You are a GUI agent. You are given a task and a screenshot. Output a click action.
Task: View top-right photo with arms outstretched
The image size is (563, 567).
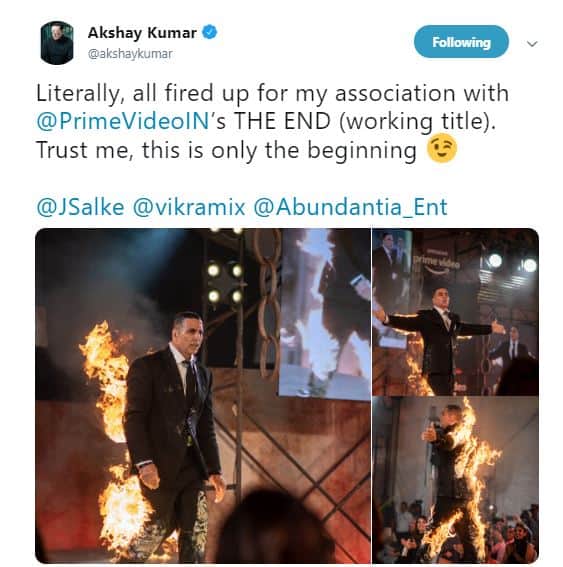(456, 312)
